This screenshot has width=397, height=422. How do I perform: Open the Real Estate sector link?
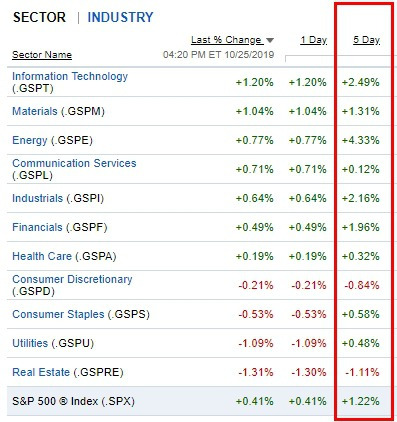(41, 372)
